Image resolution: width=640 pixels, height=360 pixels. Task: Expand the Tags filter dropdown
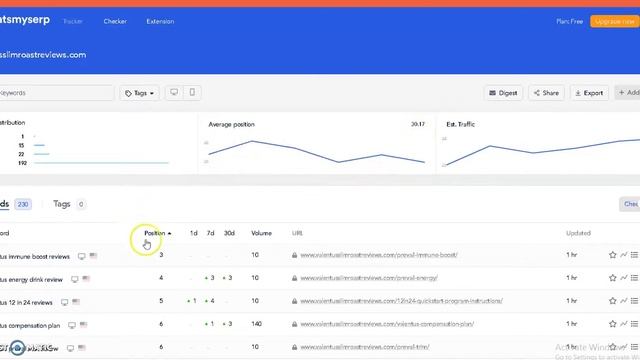139,93
